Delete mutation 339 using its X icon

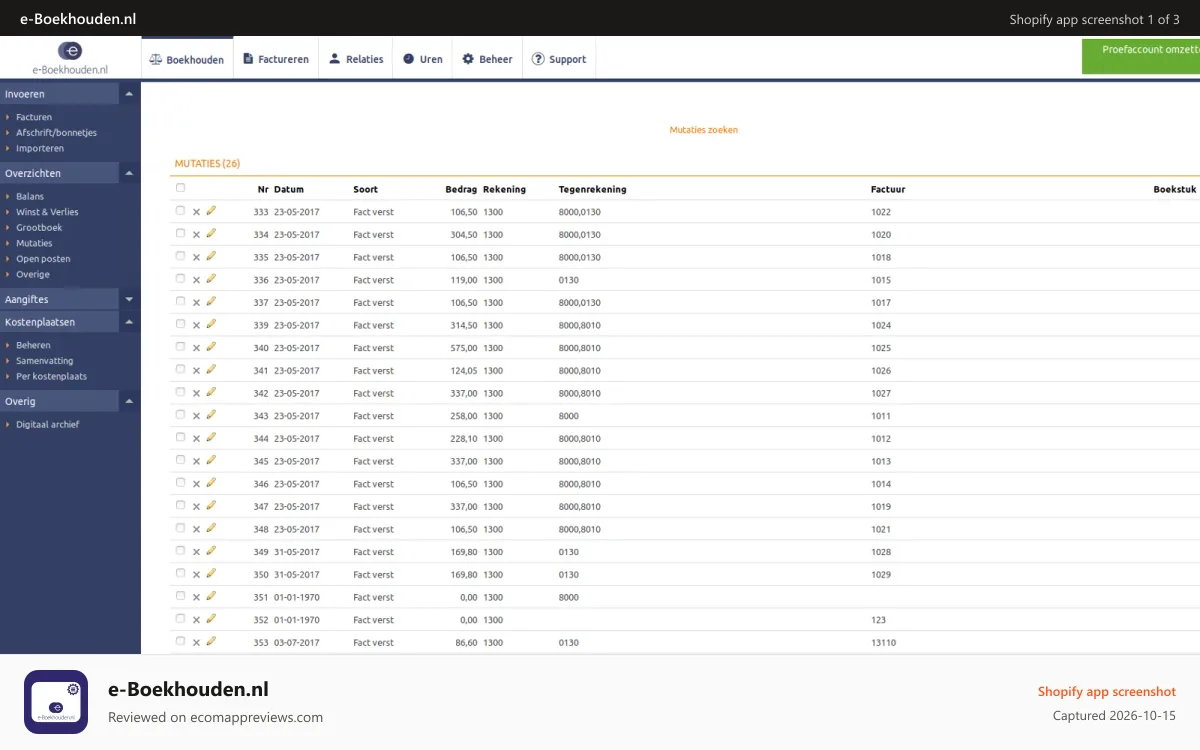pos(196,326)
